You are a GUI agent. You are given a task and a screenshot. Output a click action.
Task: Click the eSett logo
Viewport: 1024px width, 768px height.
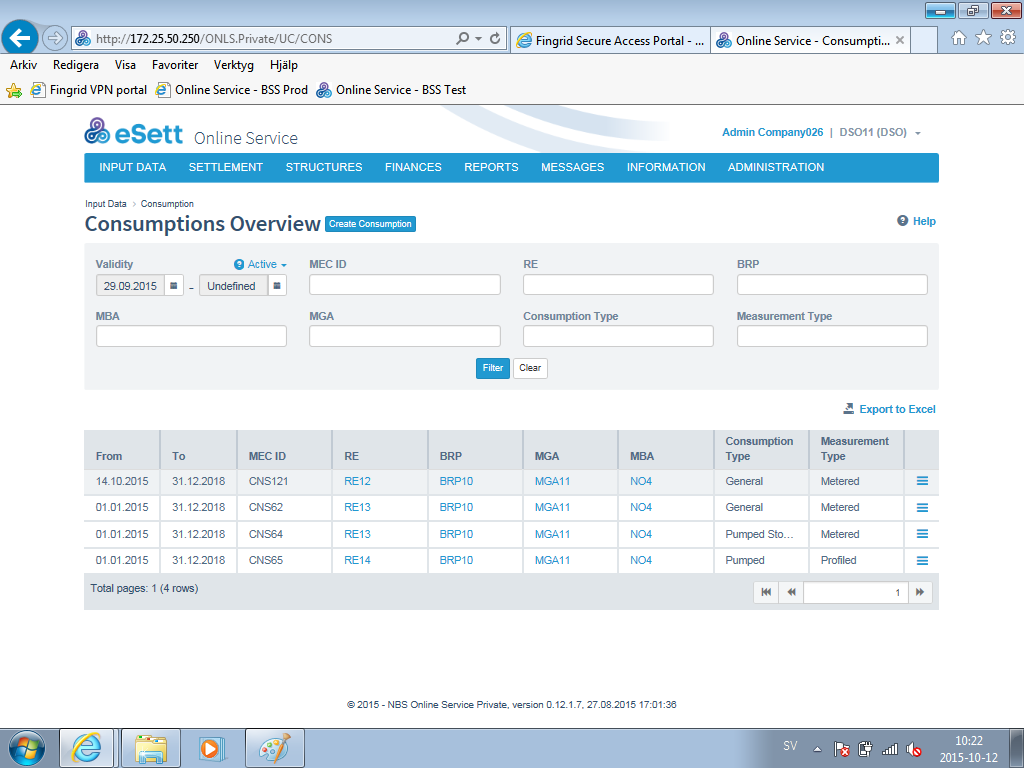134,131
